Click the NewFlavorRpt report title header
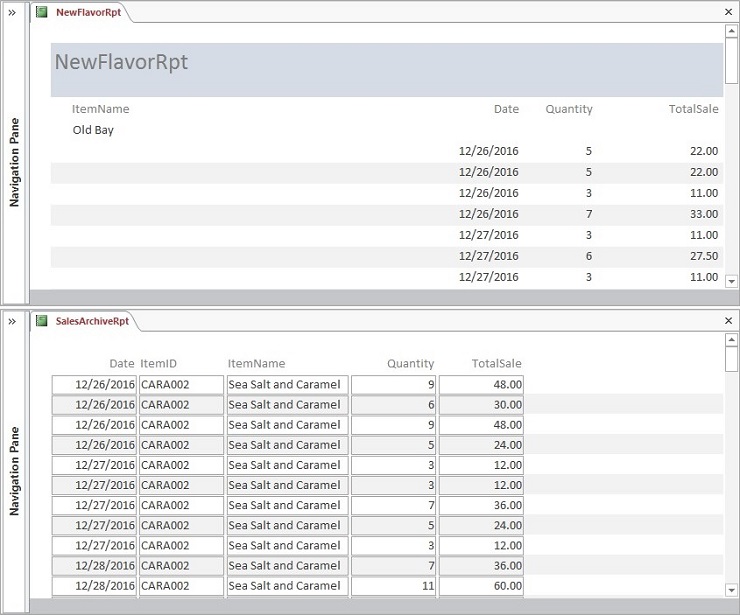The height and width of the screenshot is (615, 740). 121,62
